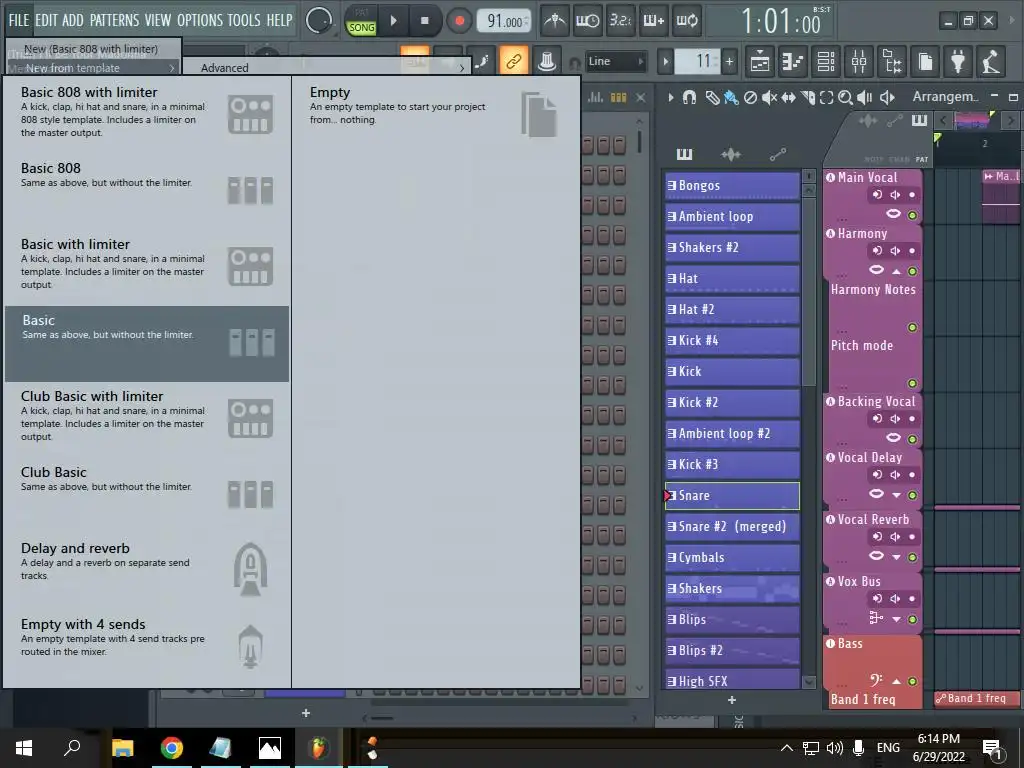
Task: Click the red Record button
Action: pos(459,21)
